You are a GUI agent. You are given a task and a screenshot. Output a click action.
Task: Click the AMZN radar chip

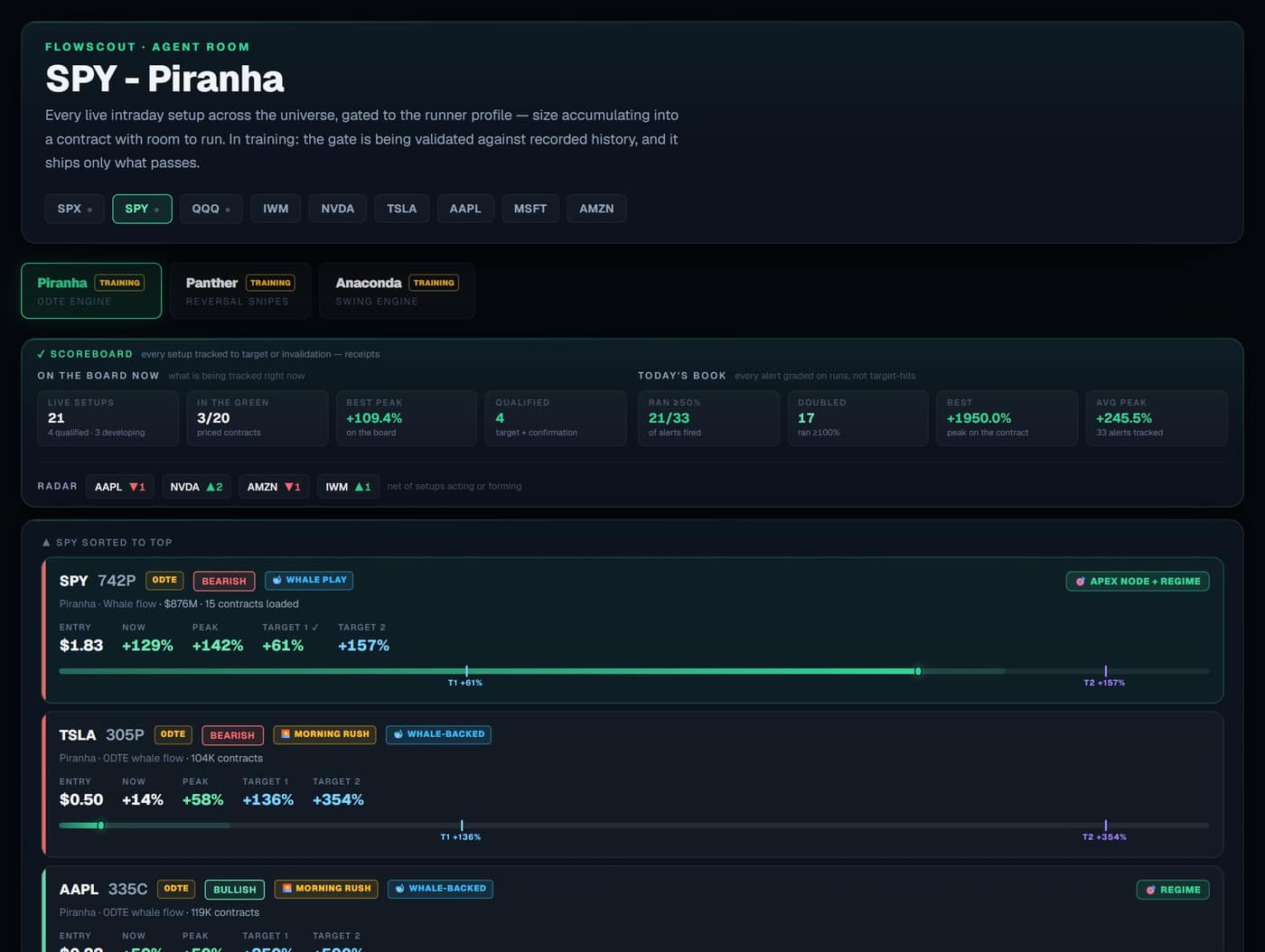click(274, 487)
